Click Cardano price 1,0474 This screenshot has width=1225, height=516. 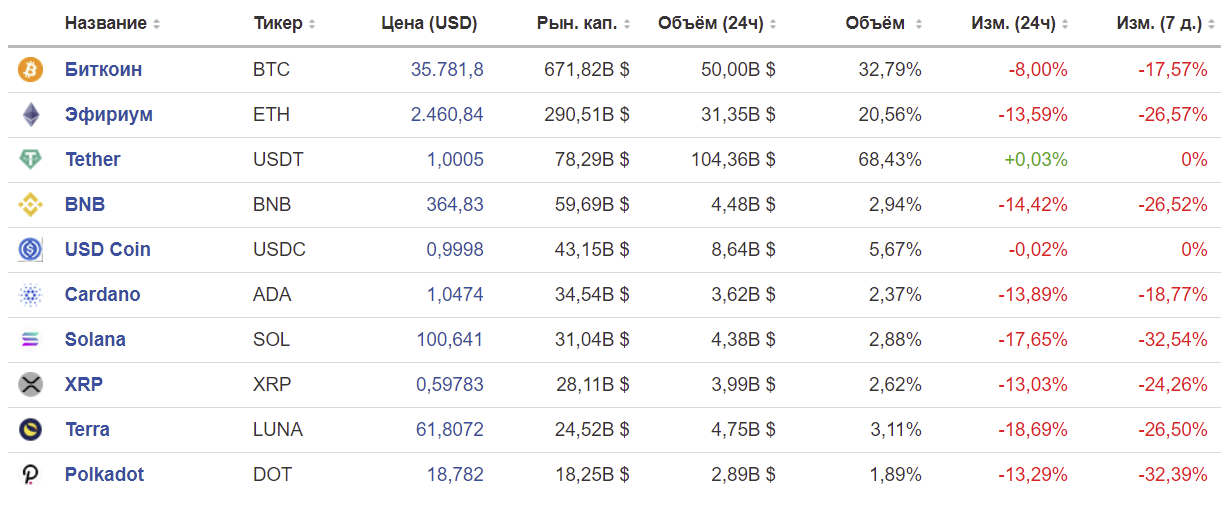(455, 295)
